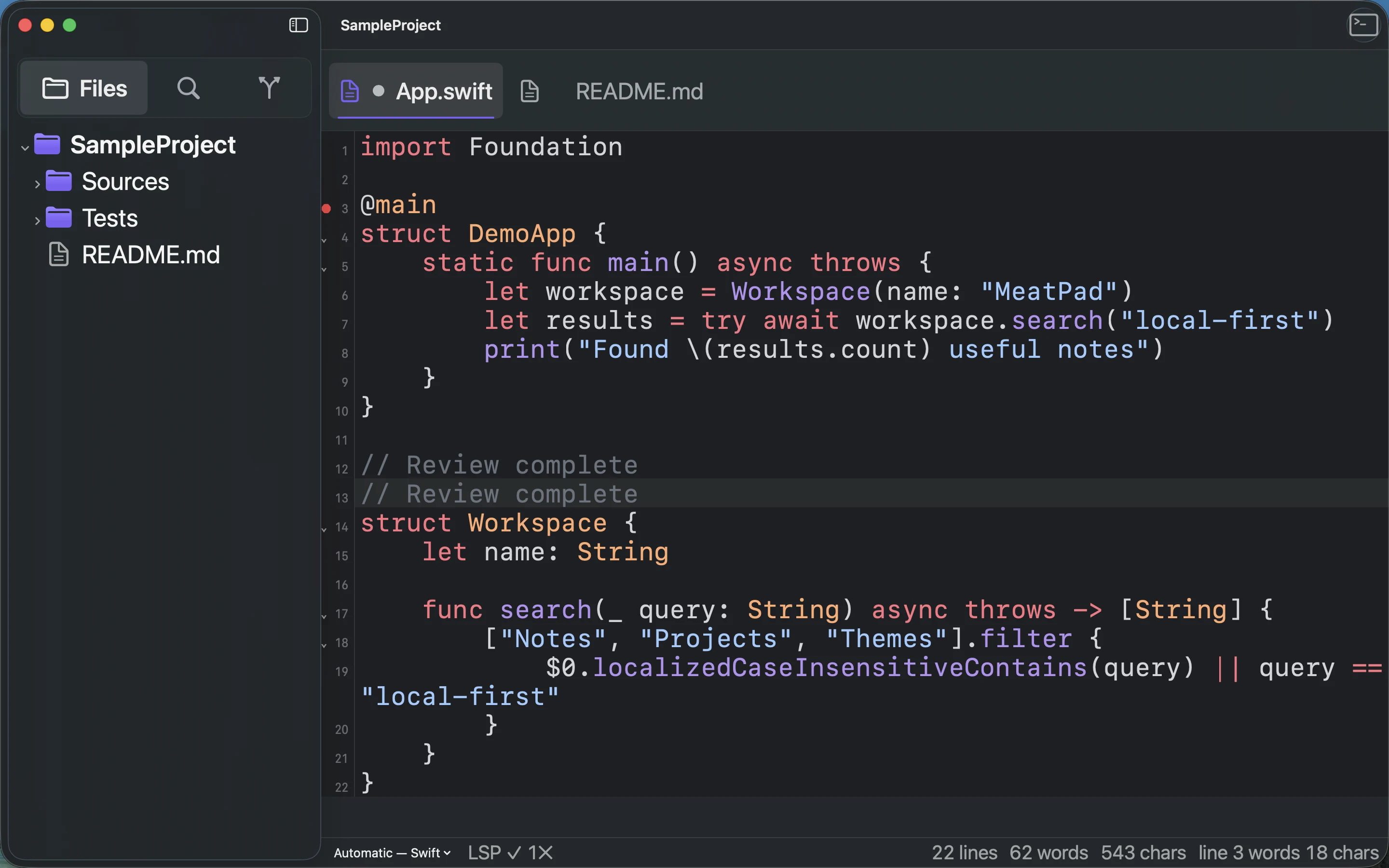
Task: Click the README.md document icon in sidebar
Action: pos(58,255)
